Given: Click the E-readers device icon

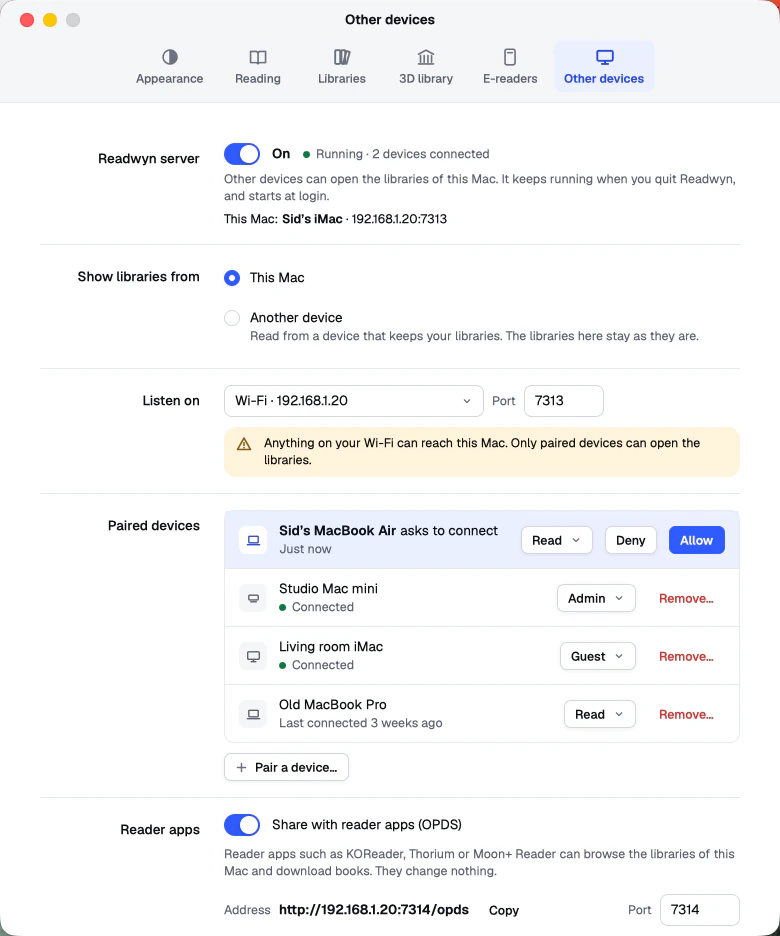Looking at the screenshot, I should tap(510, 57).
